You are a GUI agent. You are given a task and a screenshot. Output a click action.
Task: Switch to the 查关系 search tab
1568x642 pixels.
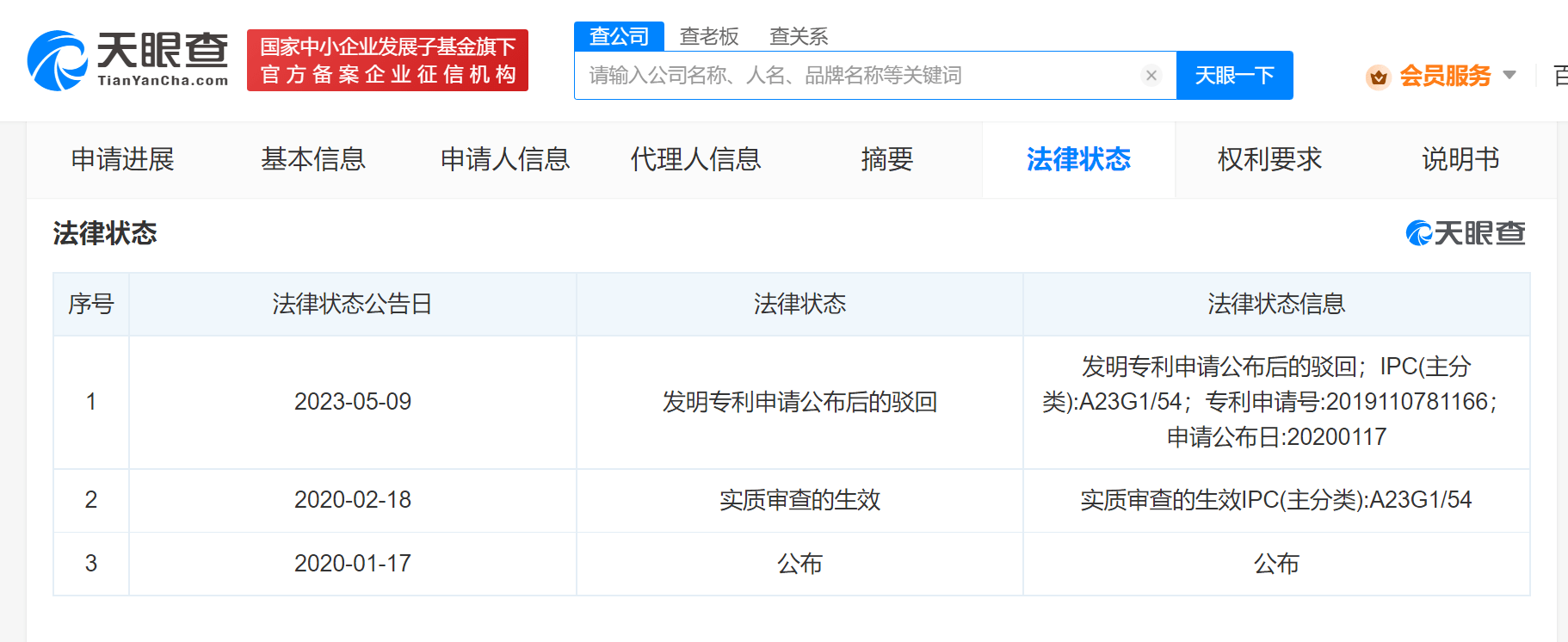(x=798, y=36)
